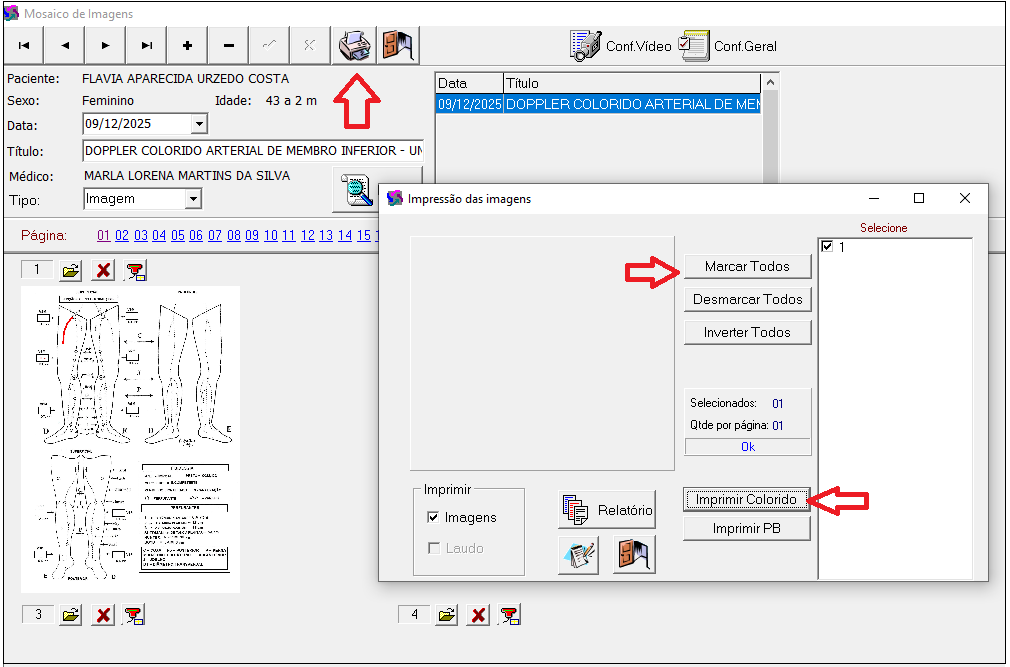Click the open folder icon for image slot 1
The height and width of the screenshot is (667, 1010).
pos(70,271)
